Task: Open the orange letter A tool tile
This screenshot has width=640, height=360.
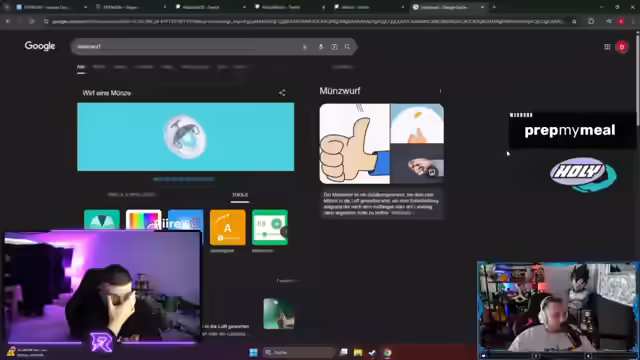Action: coord(228,227)
